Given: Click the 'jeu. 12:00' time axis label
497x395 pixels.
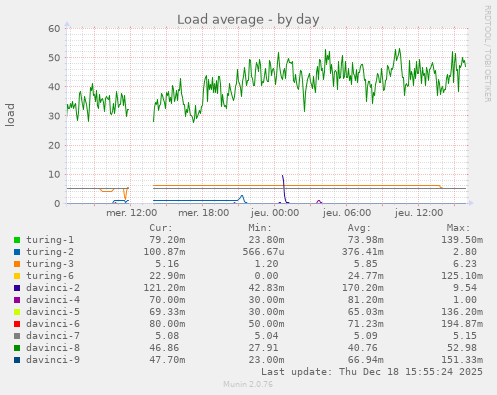Looking at the screenshot, I should (419, 213).
